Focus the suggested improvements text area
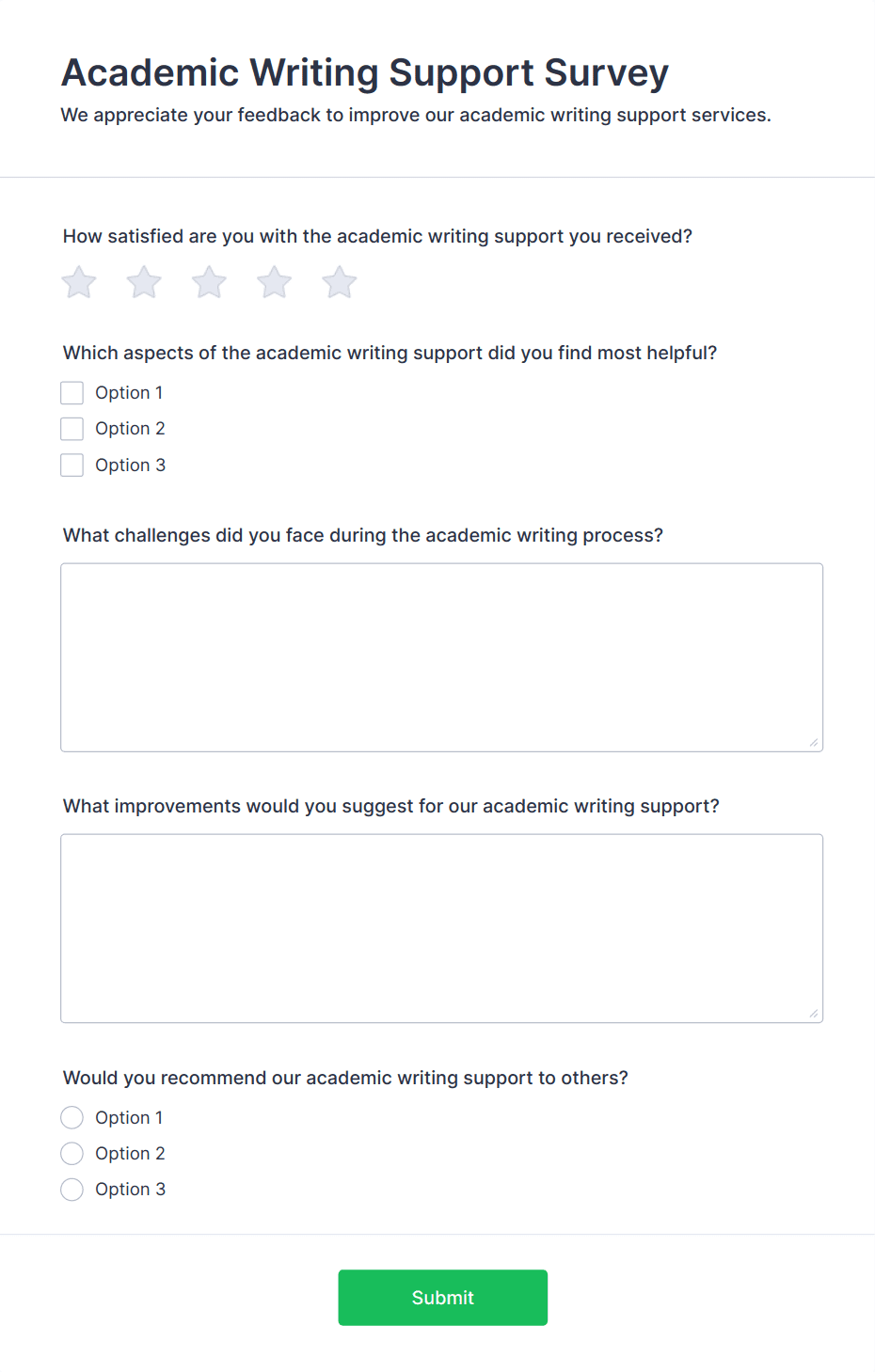Screen dimensions: 875x1372 [x=441, y=927]
